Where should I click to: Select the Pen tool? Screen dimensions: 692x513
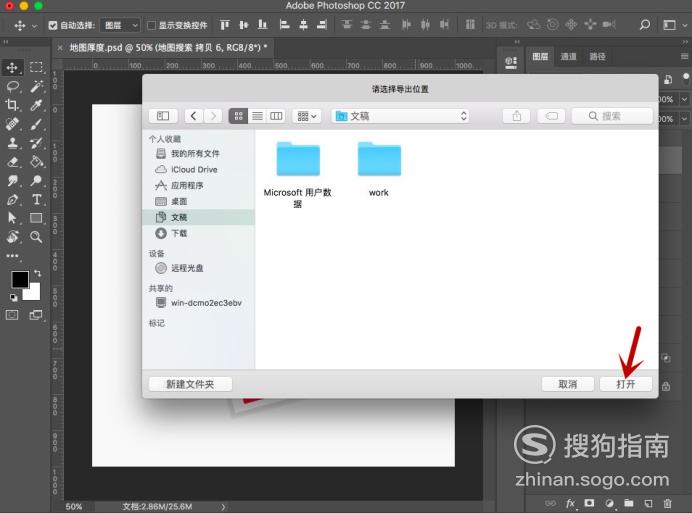[12, 200]
